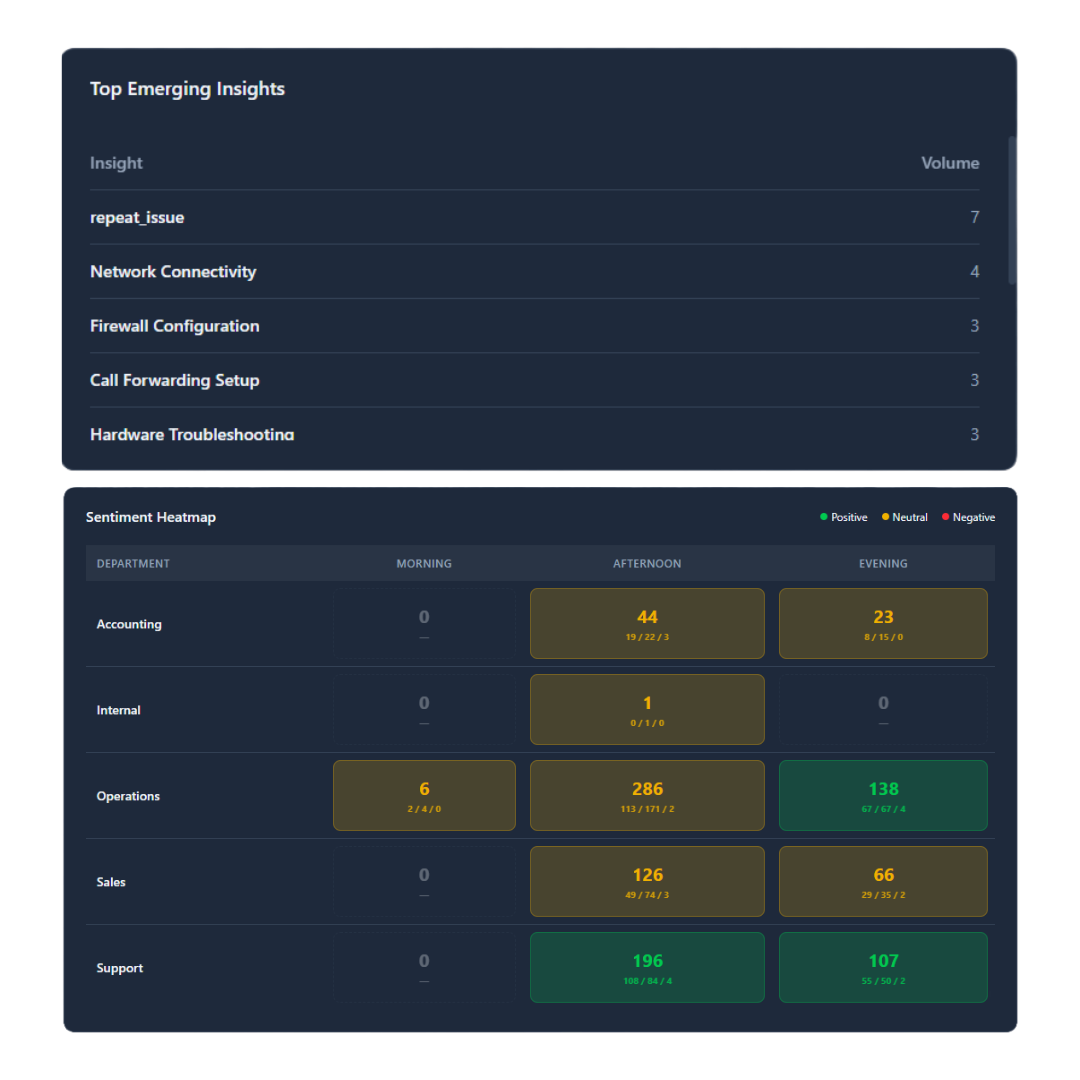Screen dimensions: 1080x1080
Task: Select Internal afternoon cell showing 1
Action: 647,709
